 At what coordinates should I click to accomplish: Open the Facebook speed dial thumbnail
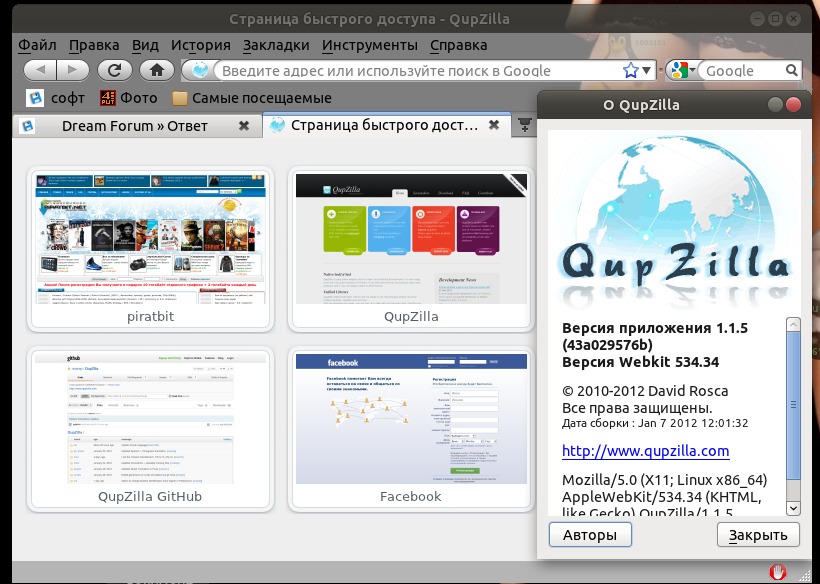pos(411,418)
